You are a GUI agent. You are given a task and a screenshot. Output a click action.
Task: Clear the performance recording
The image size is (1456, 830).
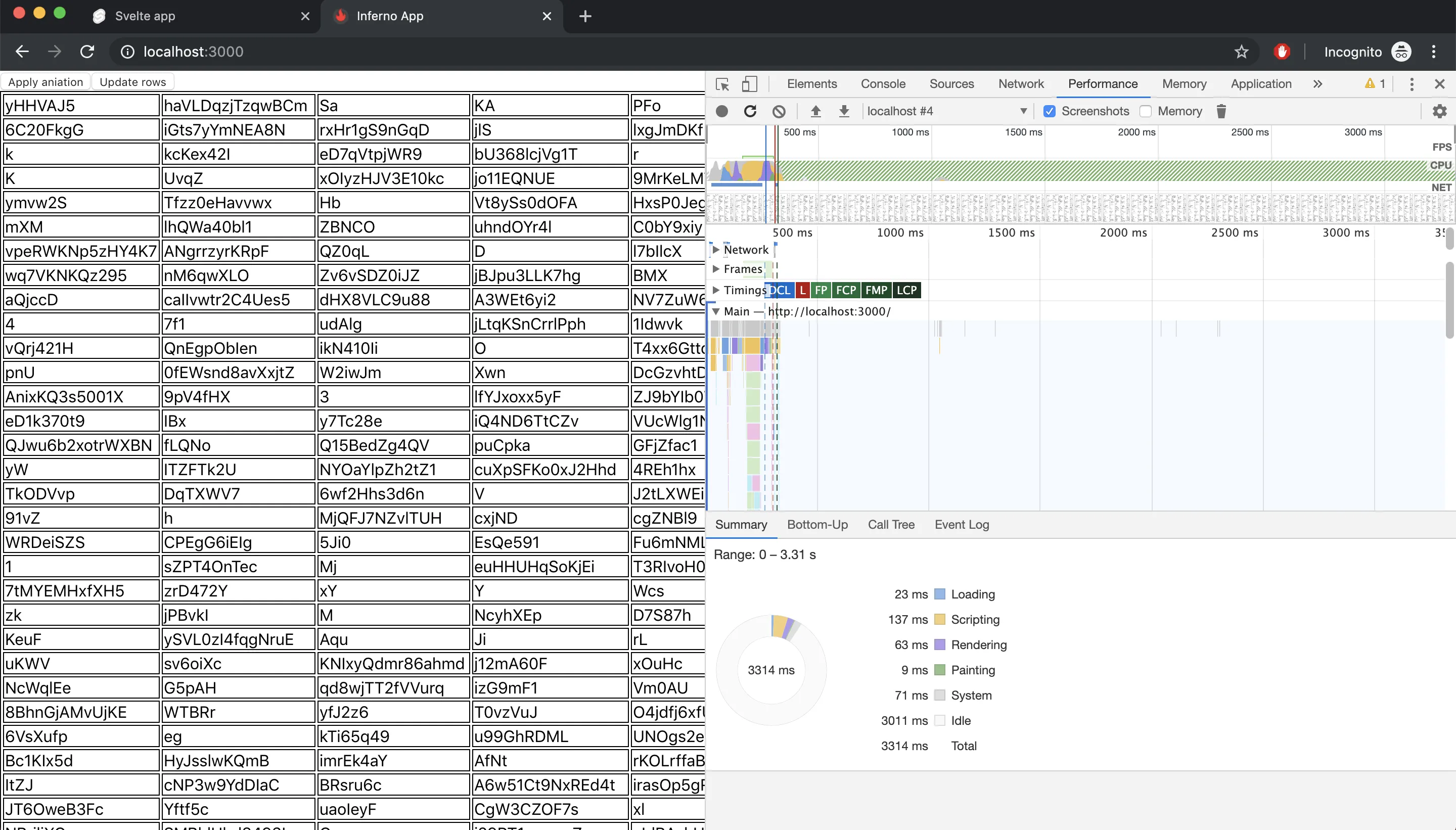(x=779, y=111)
